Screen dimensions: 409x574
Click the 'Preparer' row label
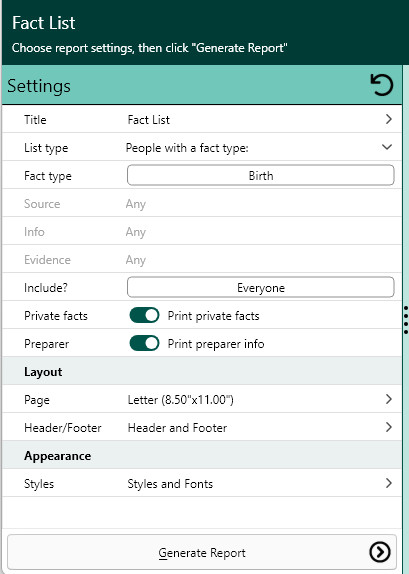[47, 344]
